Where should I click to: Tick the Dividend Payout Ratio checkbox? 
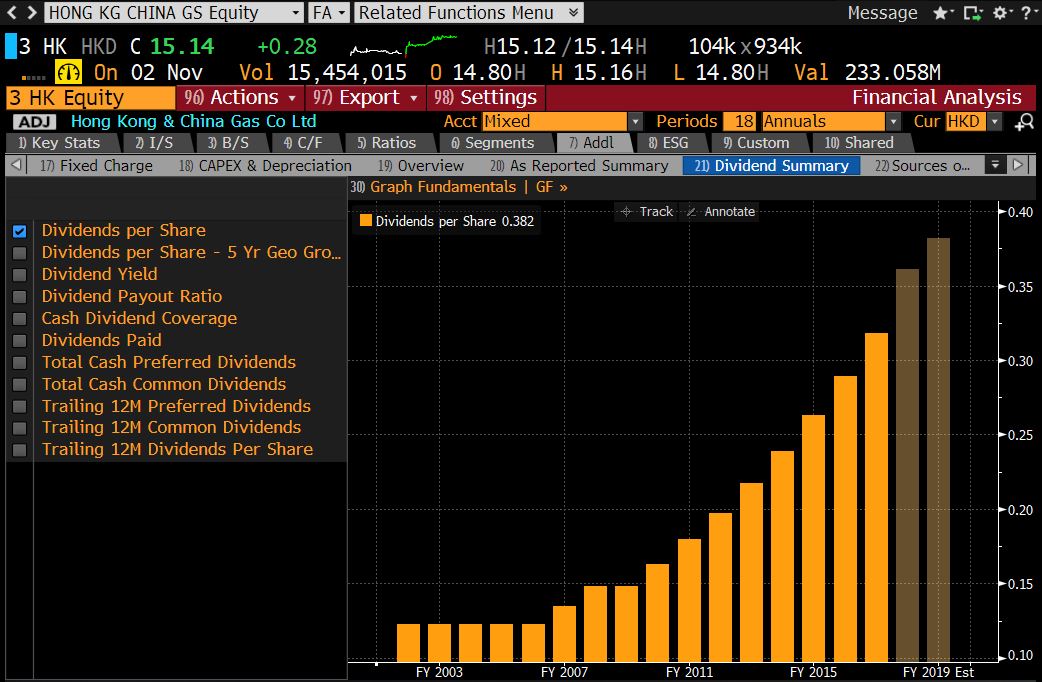click(x=19, y=297)
